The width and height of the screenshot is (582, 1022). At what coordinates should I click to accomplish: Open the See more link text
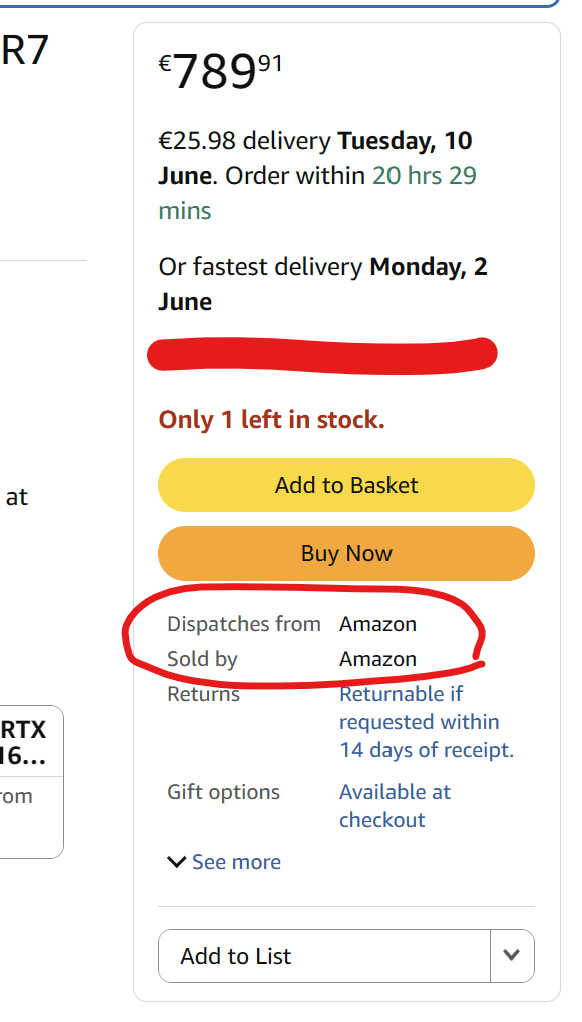pyautogui.click(x=237, y=862)
